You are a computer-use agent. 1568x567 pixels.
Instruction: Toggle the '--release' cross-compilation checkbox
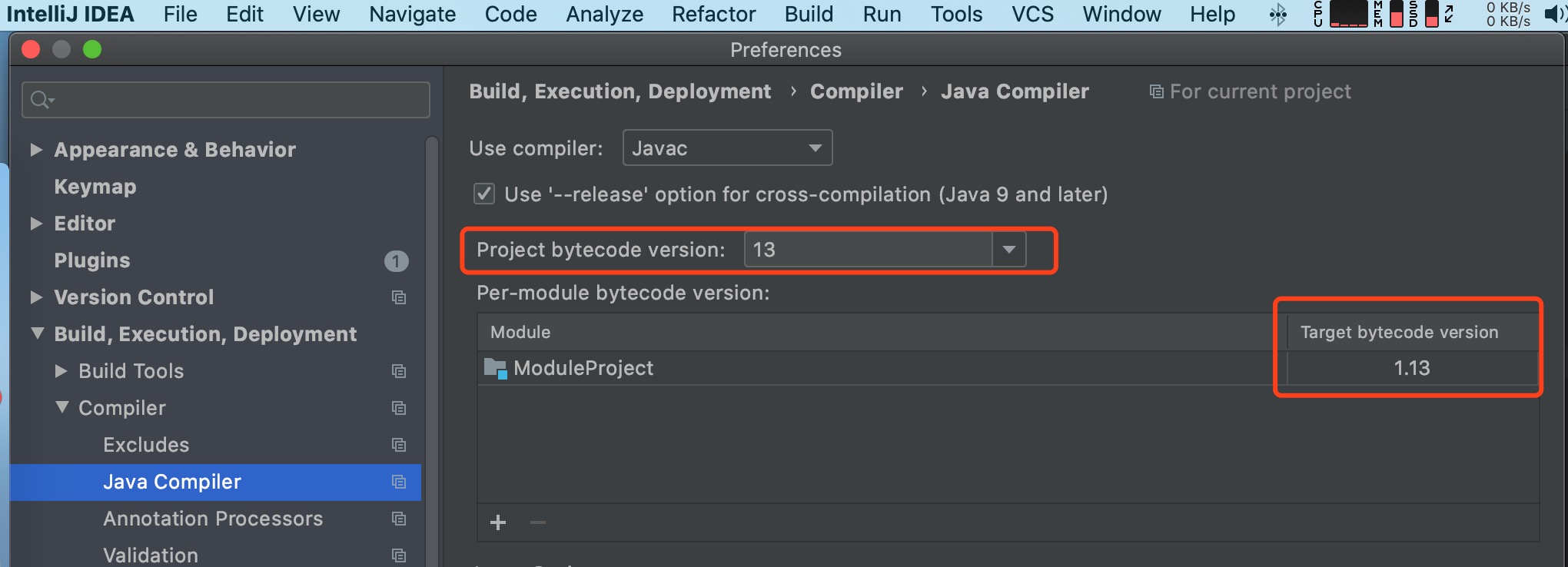pos(484,194)
